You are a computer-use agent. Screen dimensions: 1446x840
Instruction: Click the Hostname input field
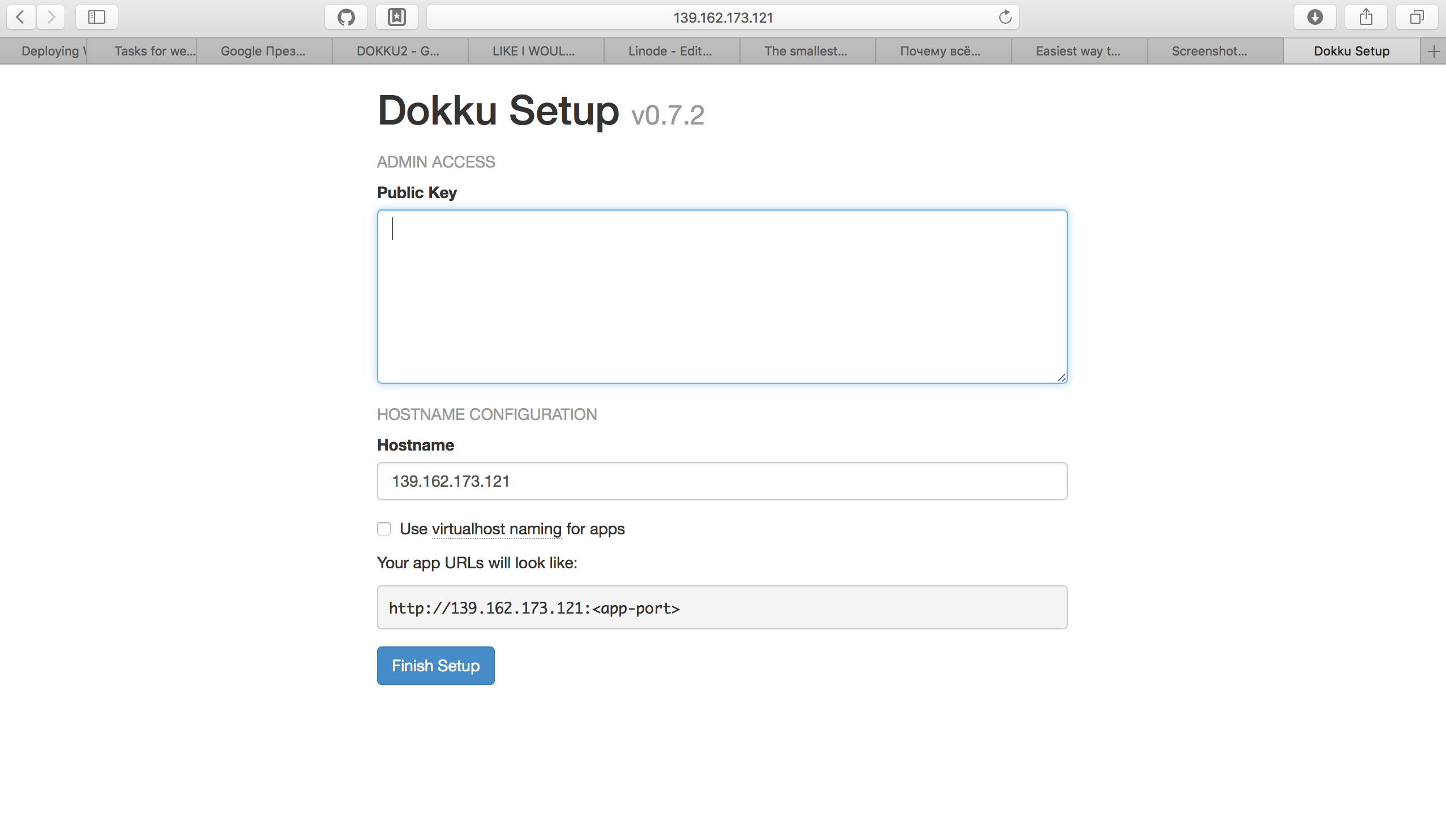722,481
